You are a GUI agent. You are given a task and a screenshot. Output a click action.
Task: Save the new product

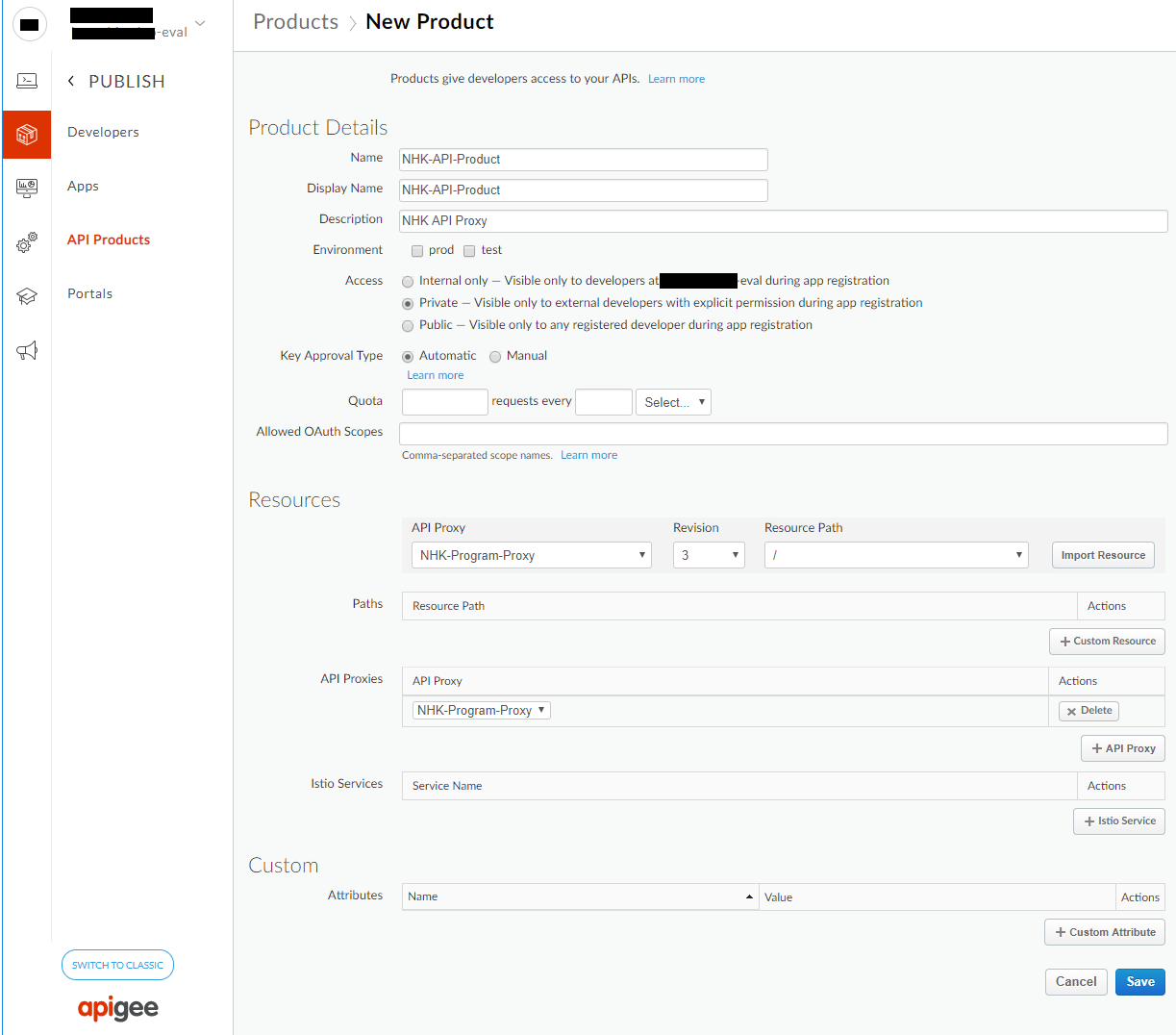[x=1139, y=981]
